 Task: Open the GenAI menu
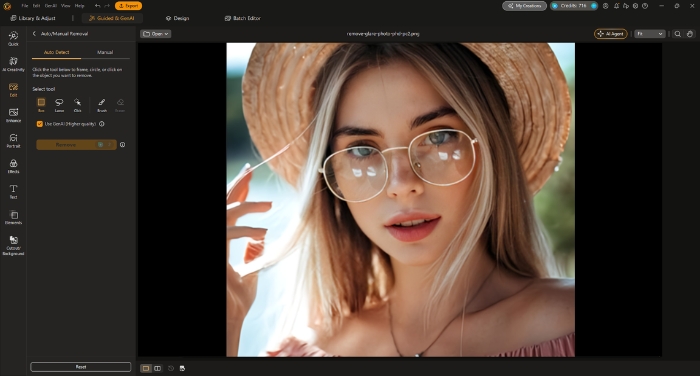pyautogui.click(x=51, y=6)
